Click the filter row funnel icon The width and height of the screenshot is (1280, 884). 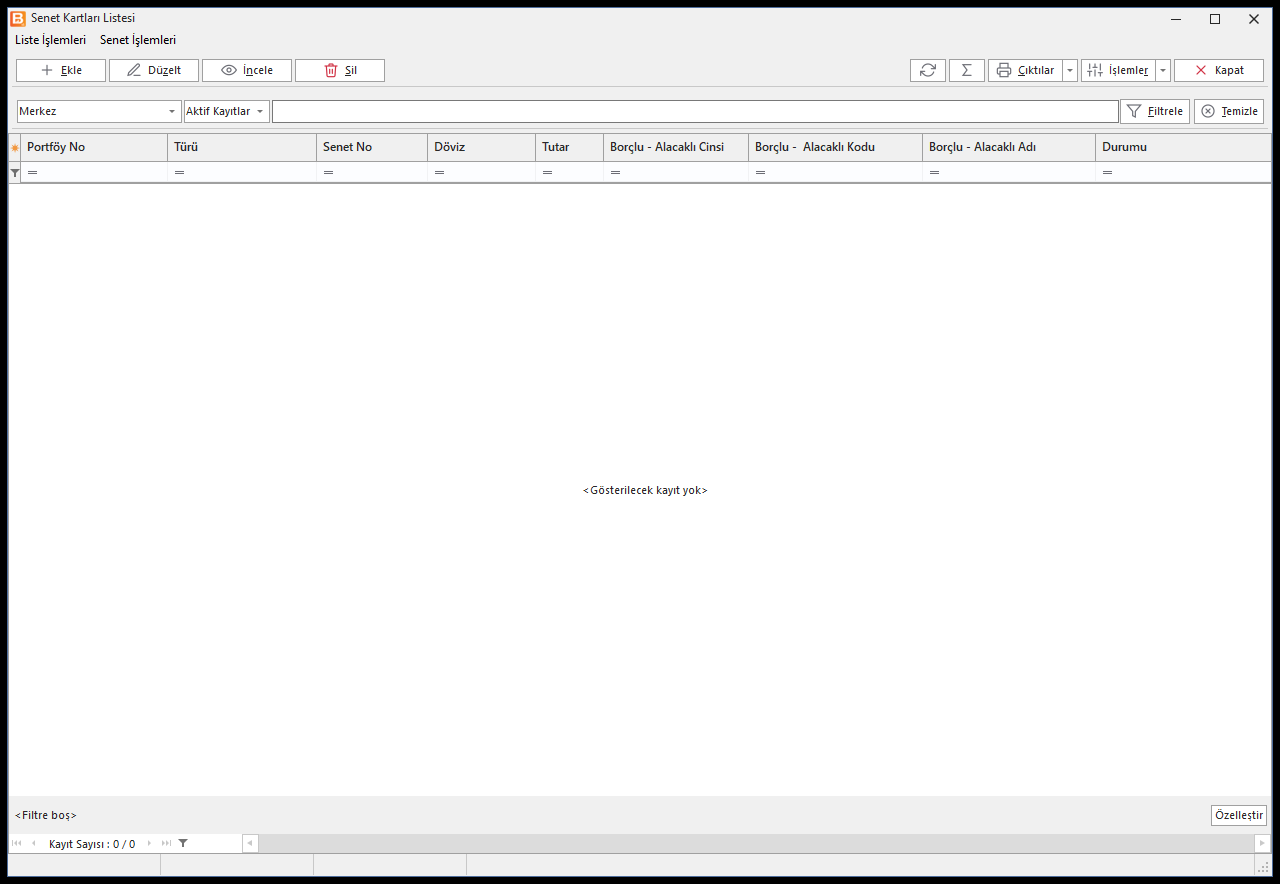[15, 173]
